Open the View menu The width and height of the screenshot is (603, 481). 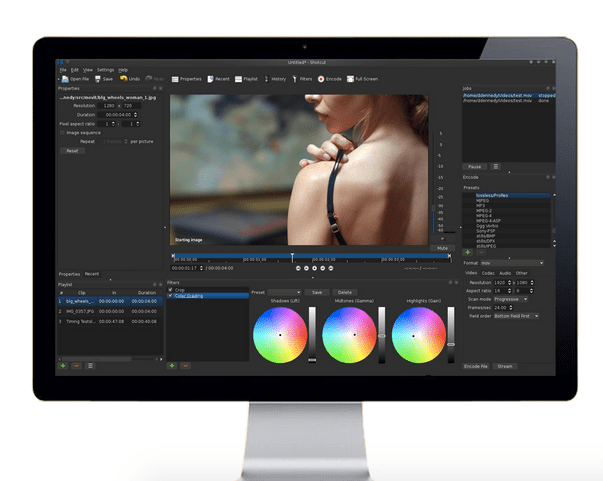coord(88,70)
